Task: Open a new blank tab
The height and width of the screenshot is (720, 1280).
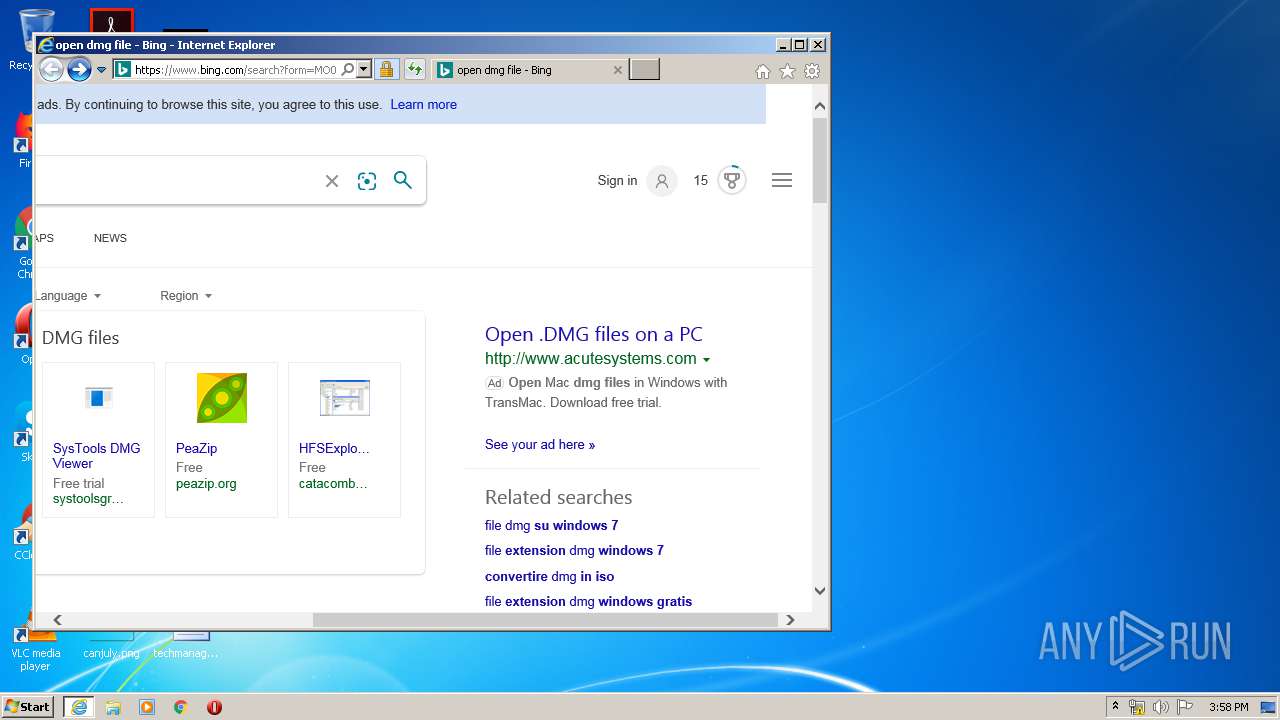Action: 644,70
